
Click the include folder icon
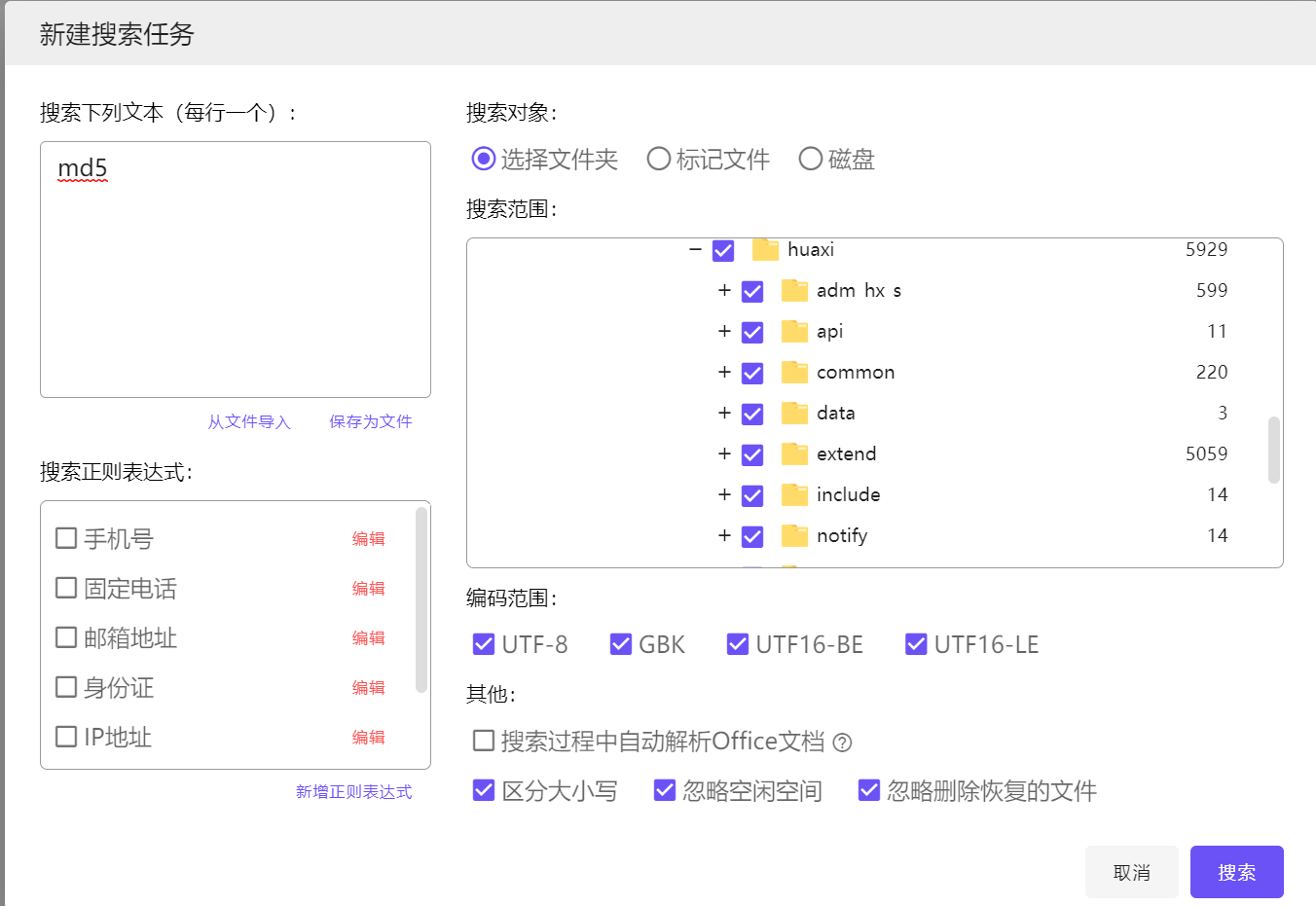pos(794,495)
